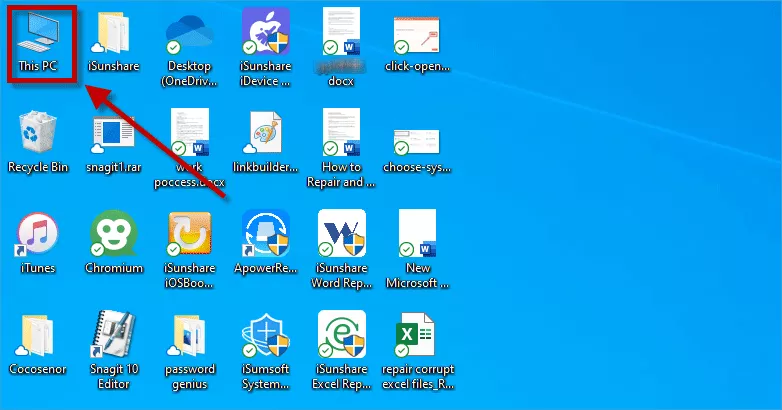Click the 'linkbuilder...' file name text

[265, 167]
